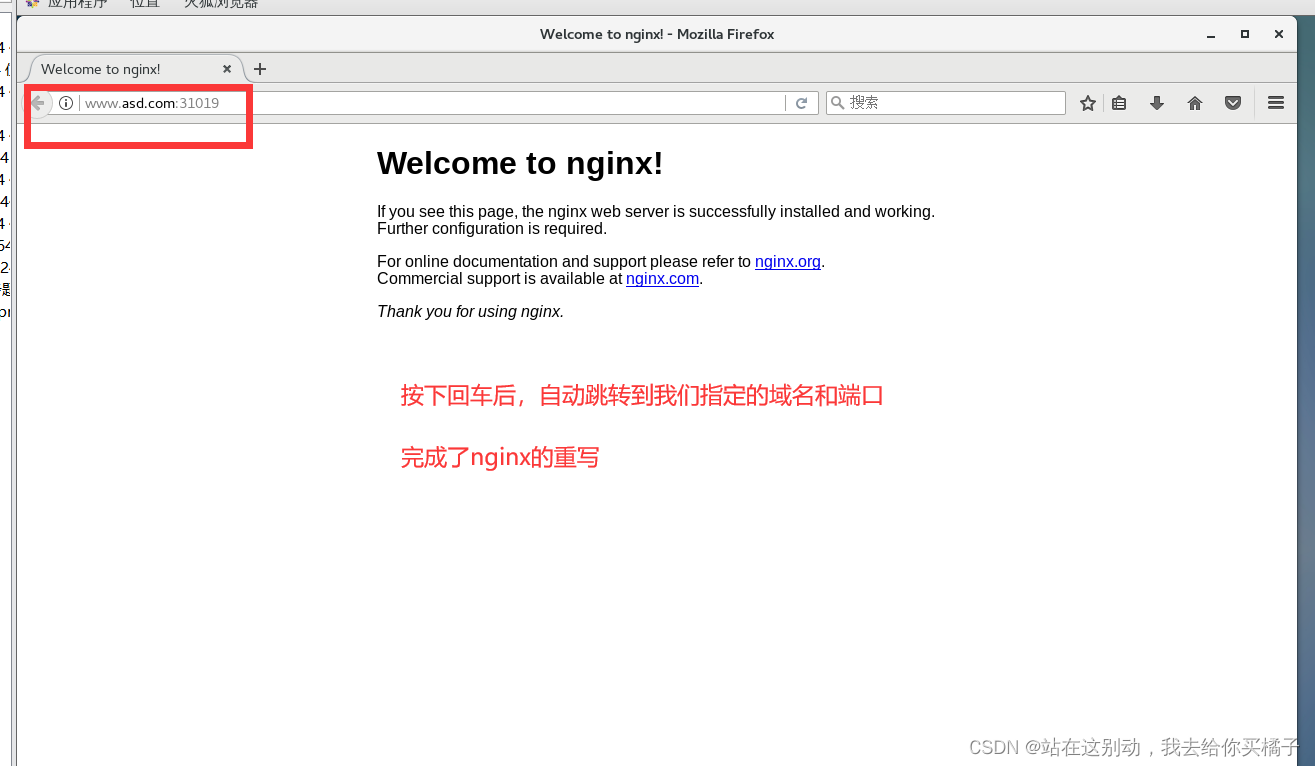The image size is (1315, 766).
Task: Click Further configuration is required text
Action: coord(492,229)
